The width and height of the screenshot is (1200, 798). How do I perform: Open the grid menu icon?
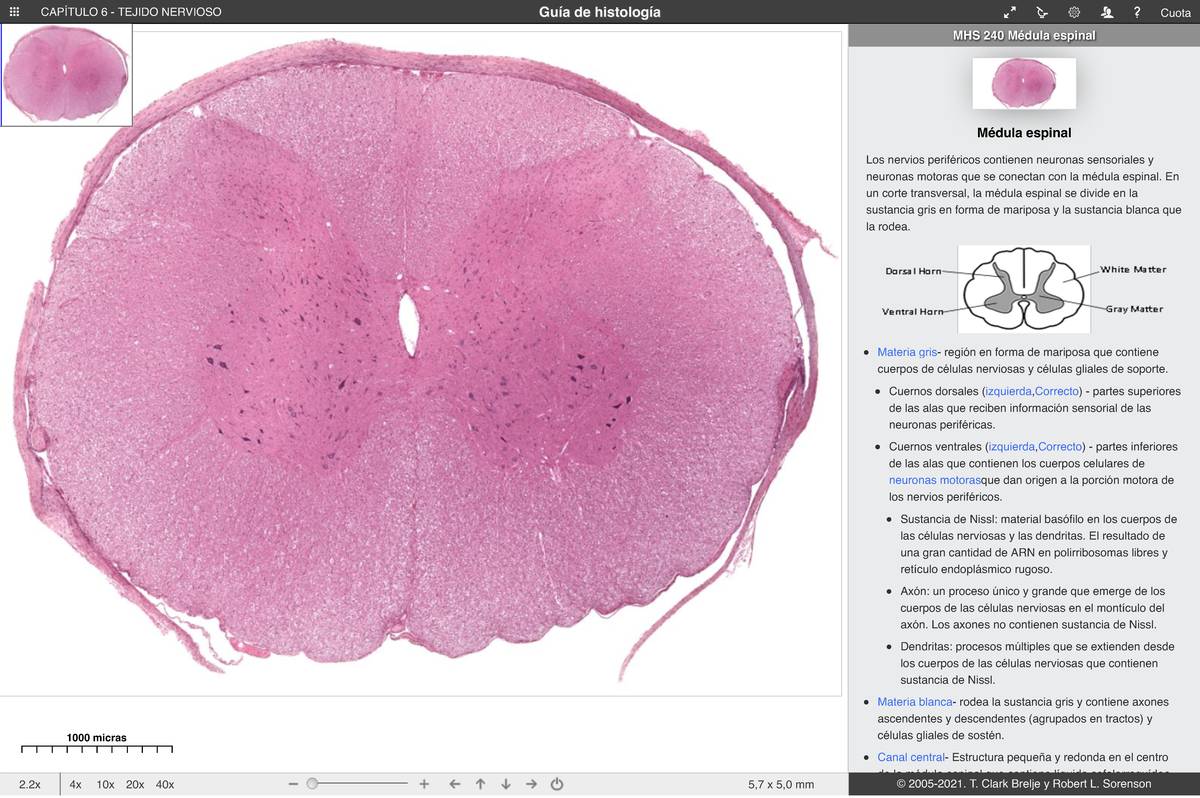[14, 12]
